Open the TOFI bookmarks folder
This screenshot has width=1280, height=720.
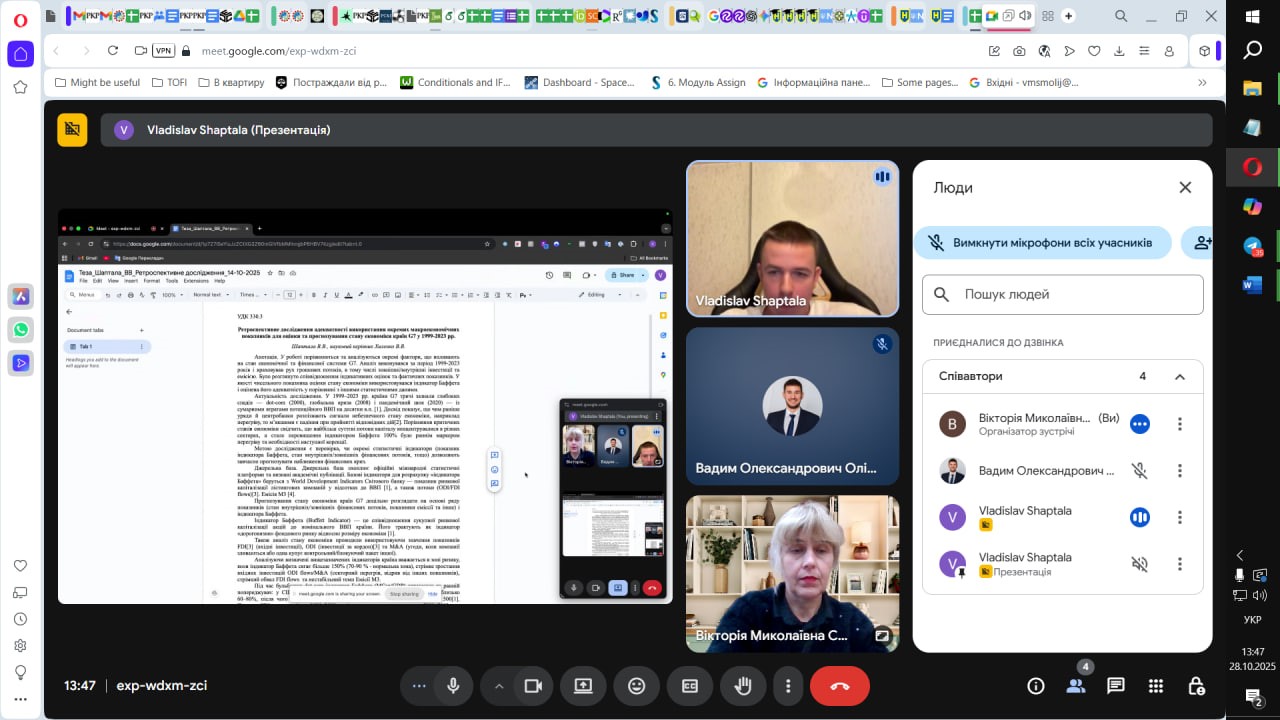[x=168, y=82]
